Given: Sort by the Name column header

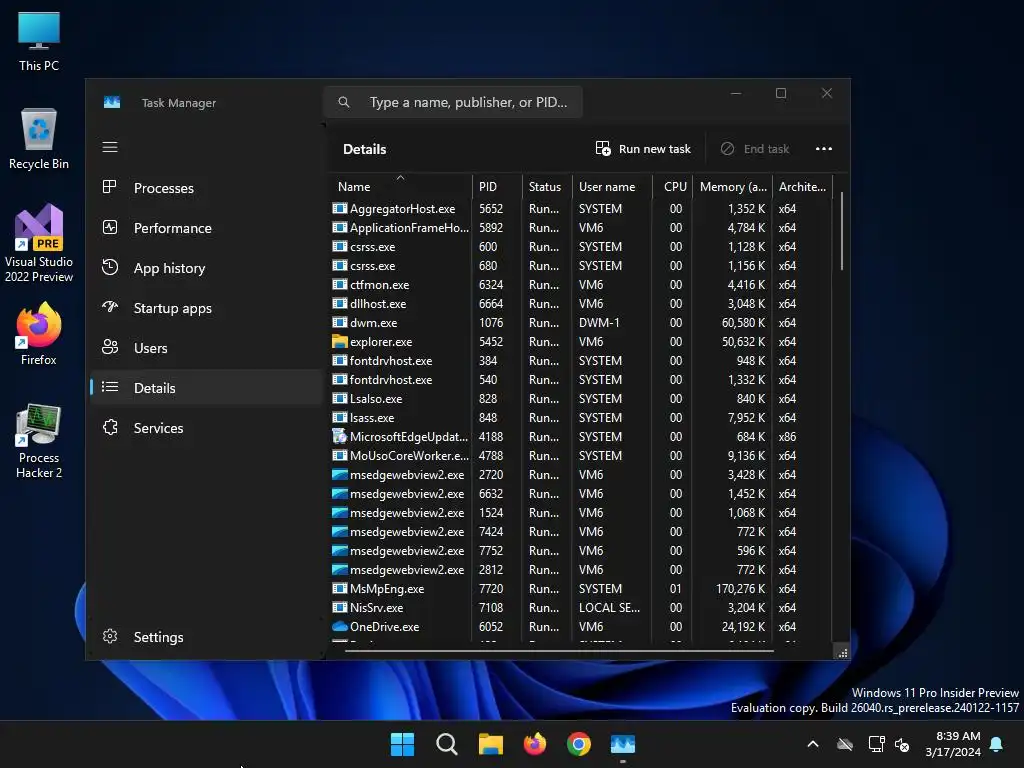Looking at the screenshot, I should coord(400,186).
